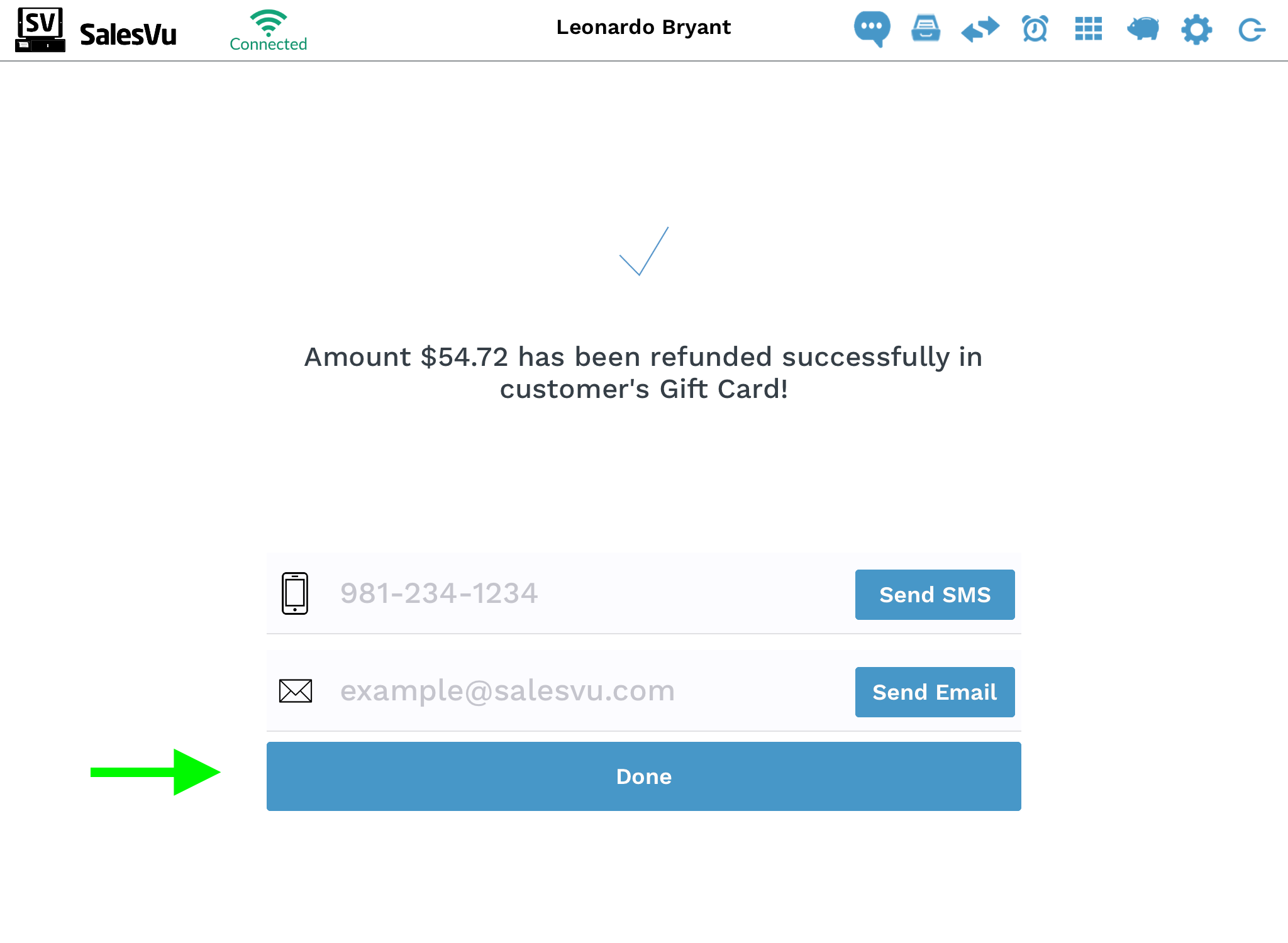Open the settings gear icon
Viewport: 1288px width, 943px height.
(x=1196, y=30)
